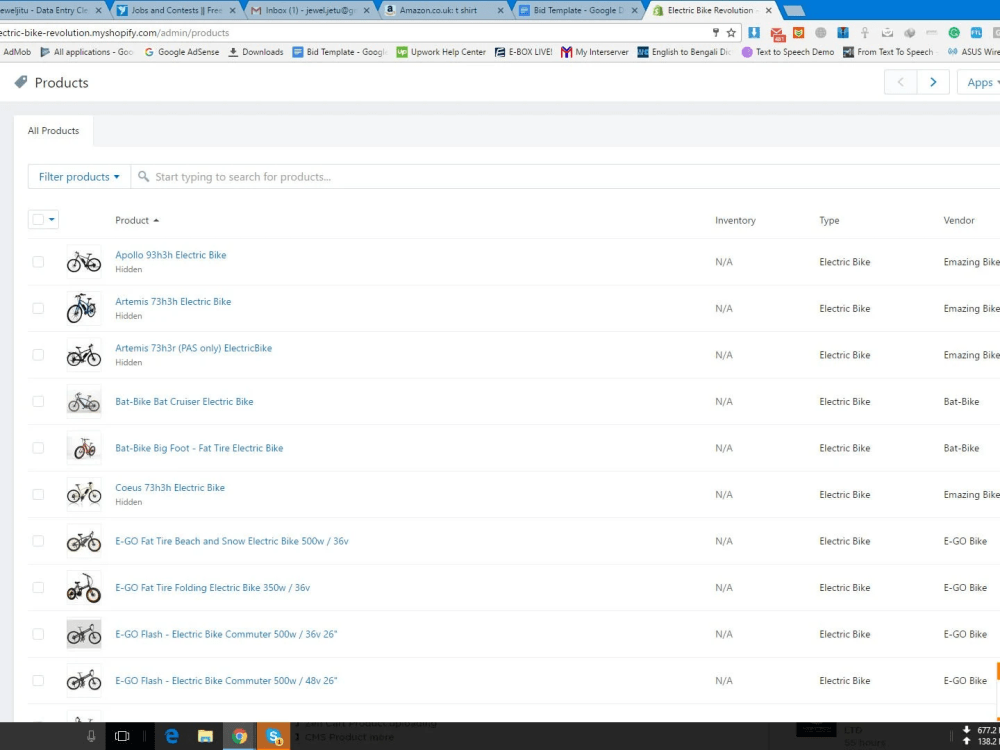
Task: Check the Coeus 73h3h Electric Bike row
Action: 38,494
